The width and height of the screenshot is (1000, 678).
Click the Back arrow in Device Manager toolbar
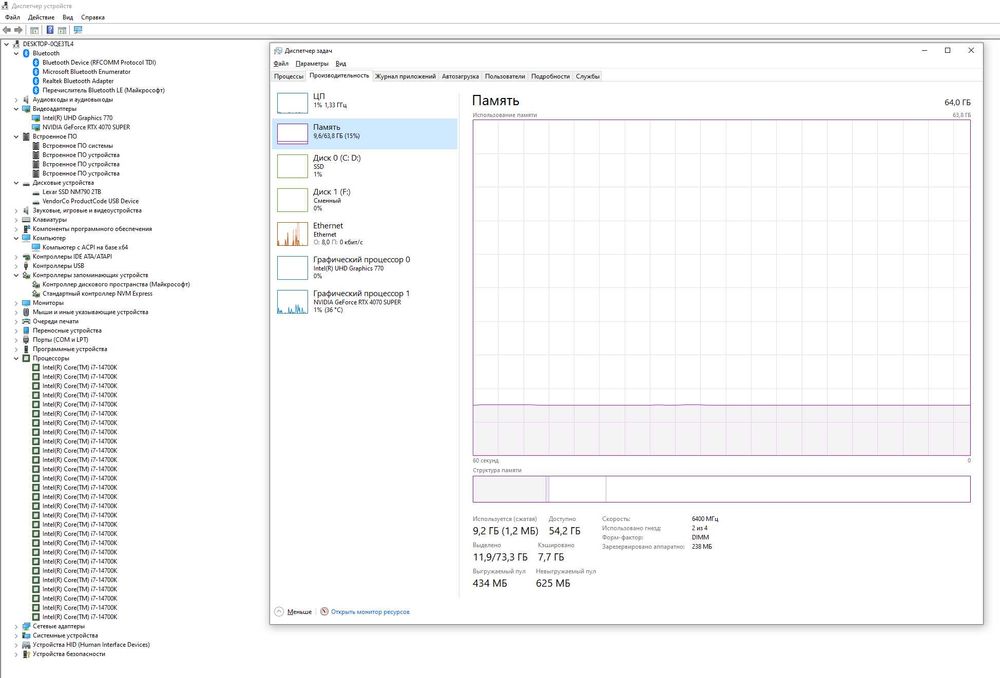pyautogui.click(x=6, y=30)
